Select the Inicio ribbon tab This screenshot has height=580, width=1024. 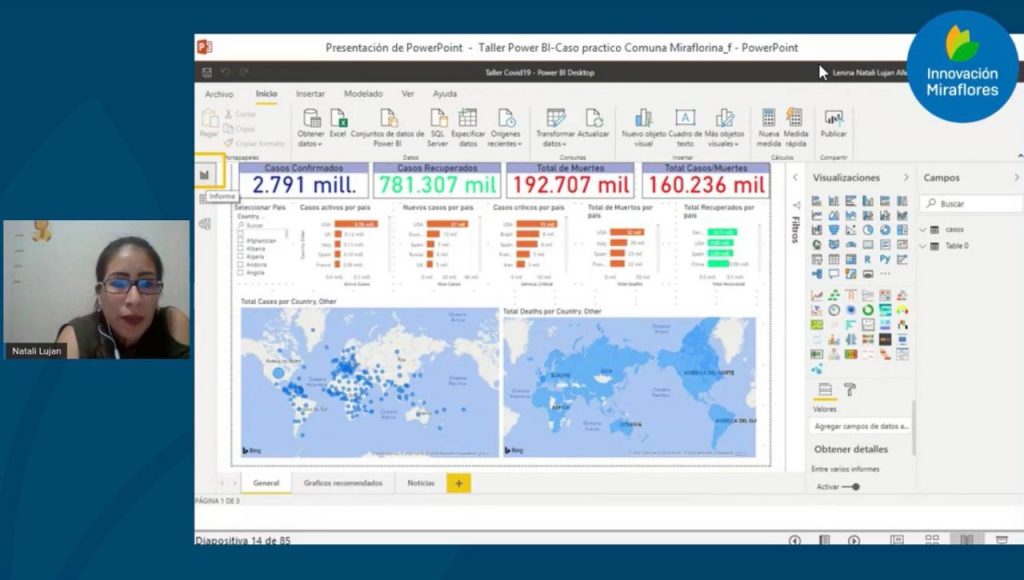coord(266,94)
